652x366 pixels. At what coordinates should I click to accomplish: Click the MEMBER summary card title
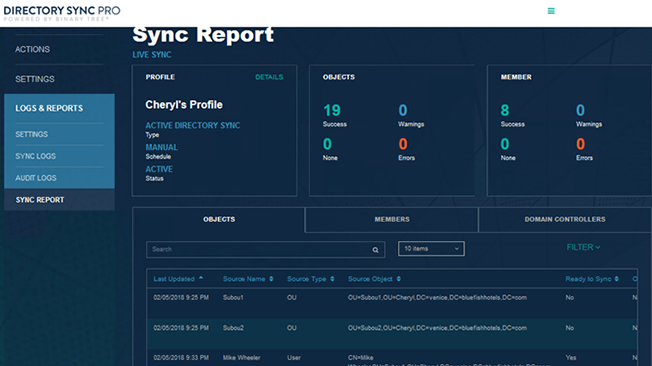tap(516, 77)
